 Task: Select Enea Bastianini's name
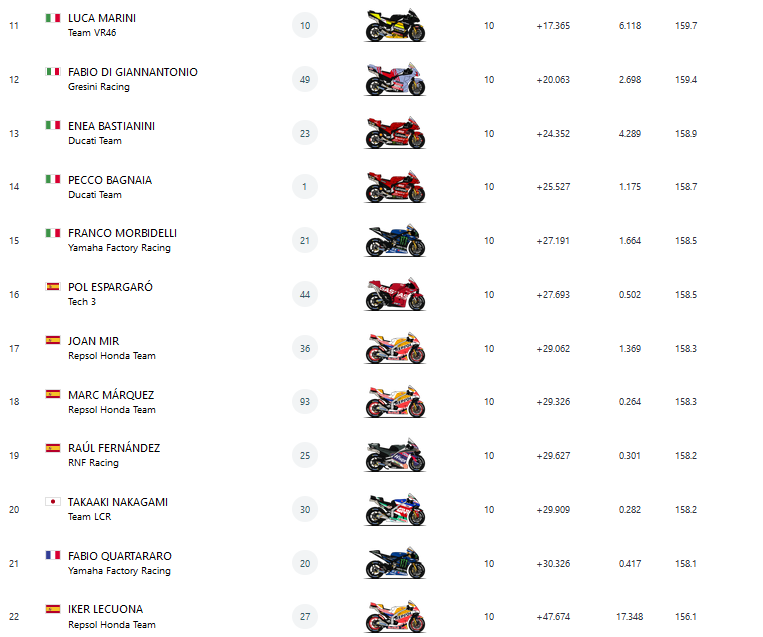pyautogui.click(x=111, y=126)
